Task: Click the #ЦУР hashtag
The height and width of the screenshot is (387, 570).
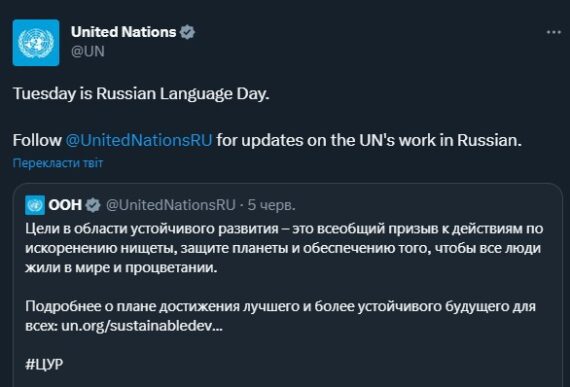Action: coord(44,364)
